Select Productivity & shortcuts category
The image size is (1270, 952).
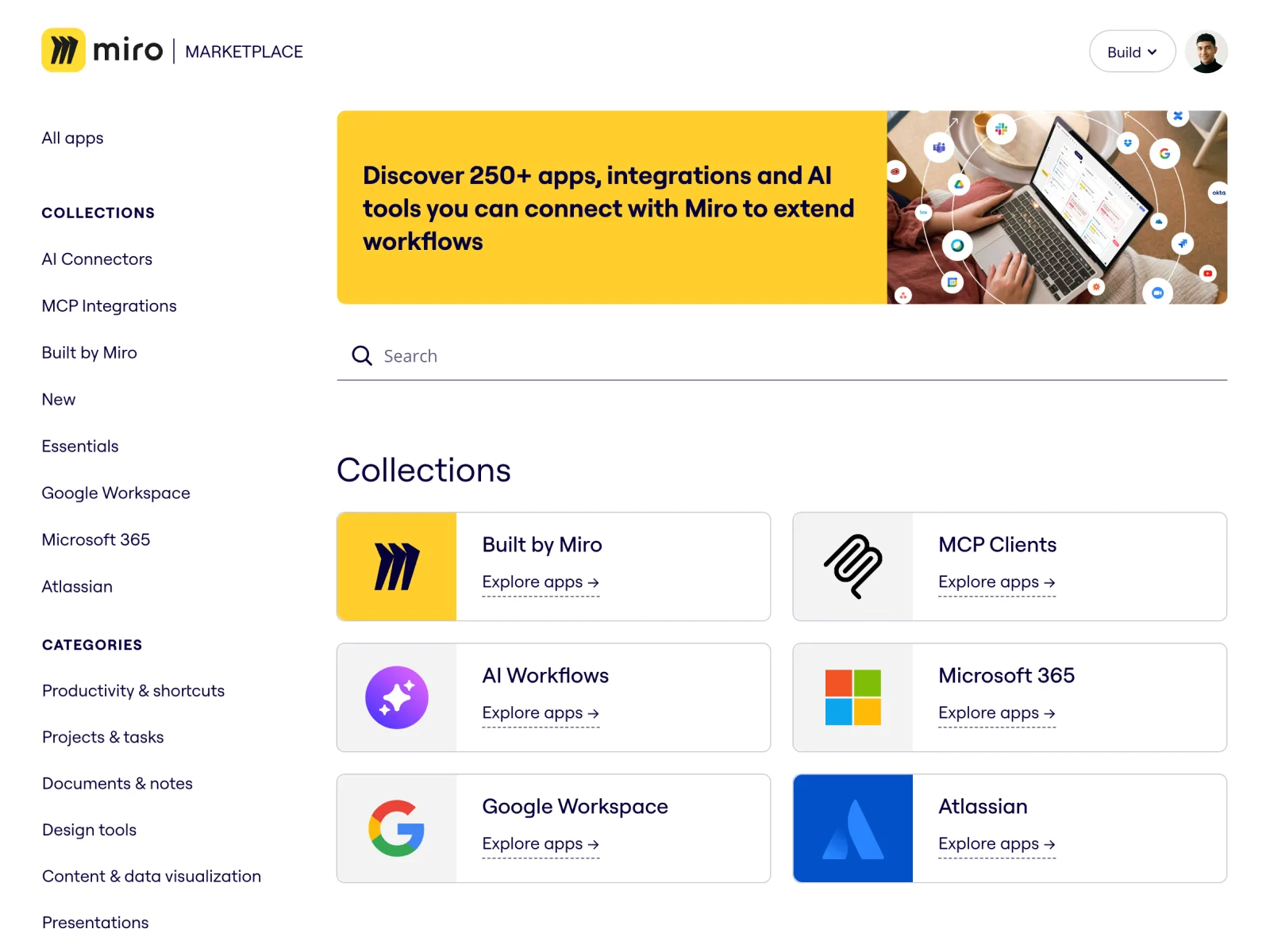(x=133, y=691)
